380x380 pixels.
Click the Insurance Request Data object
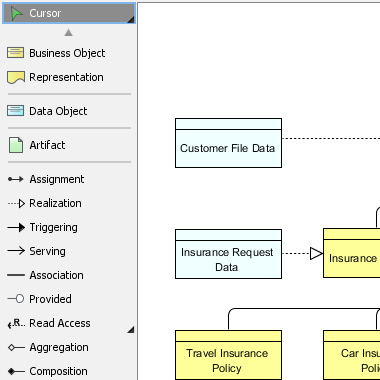pyautogui.click(x=228, y=254)
